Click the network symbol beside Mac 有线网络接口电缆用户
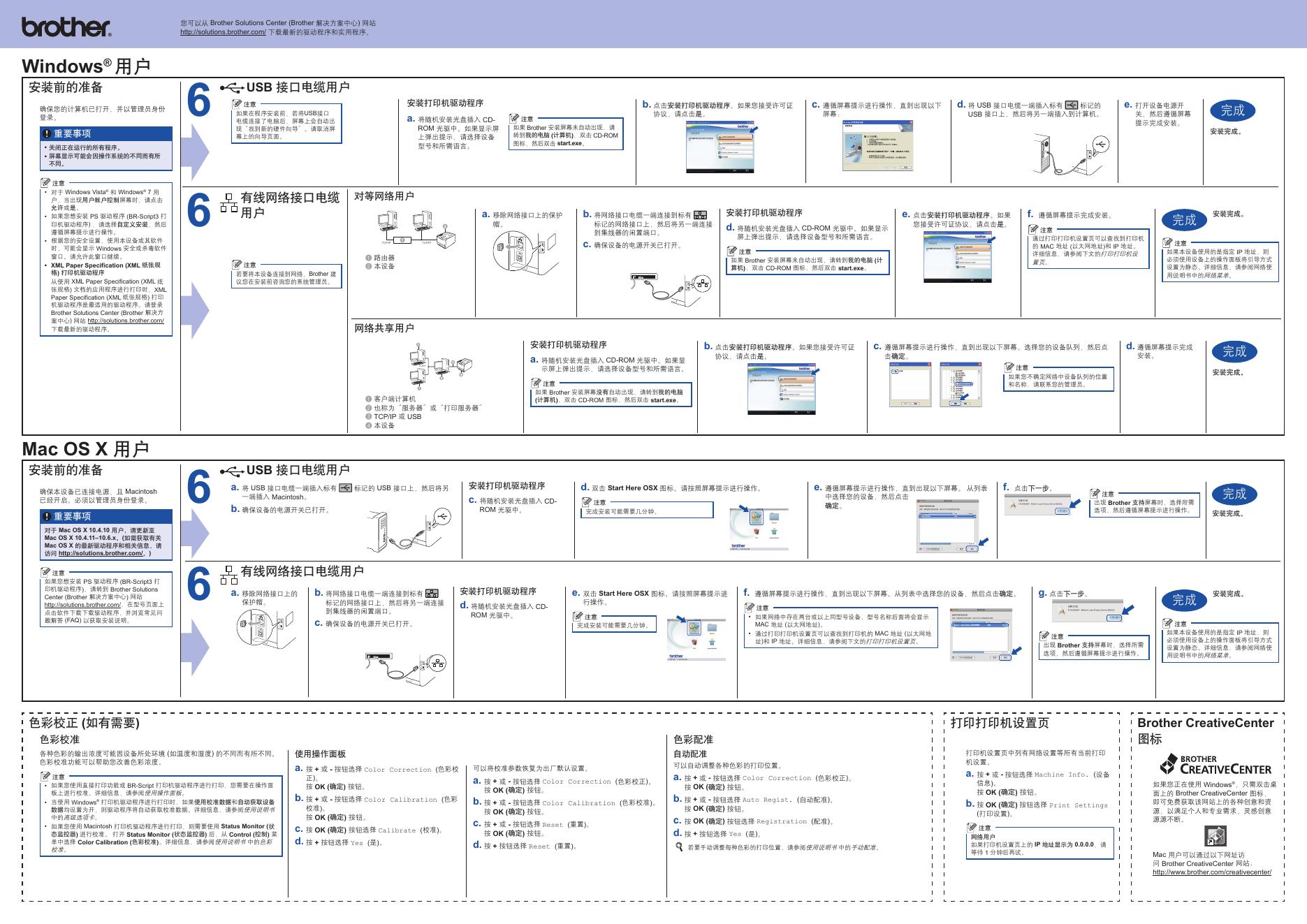This screenshot has height=924, width=1307. 228,575
